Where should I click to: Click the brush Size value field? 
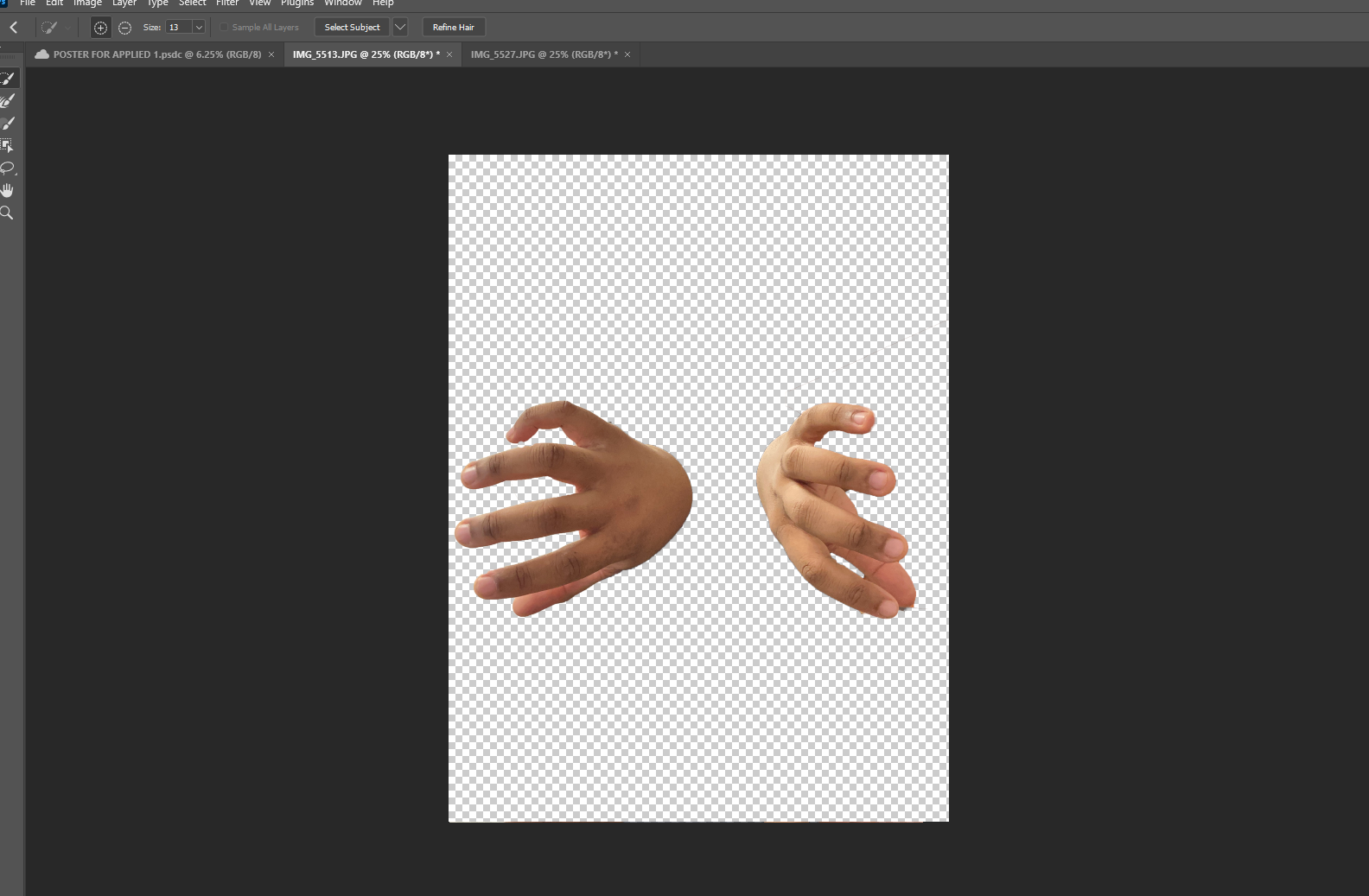pyautogui.click(x=179, y=28)
